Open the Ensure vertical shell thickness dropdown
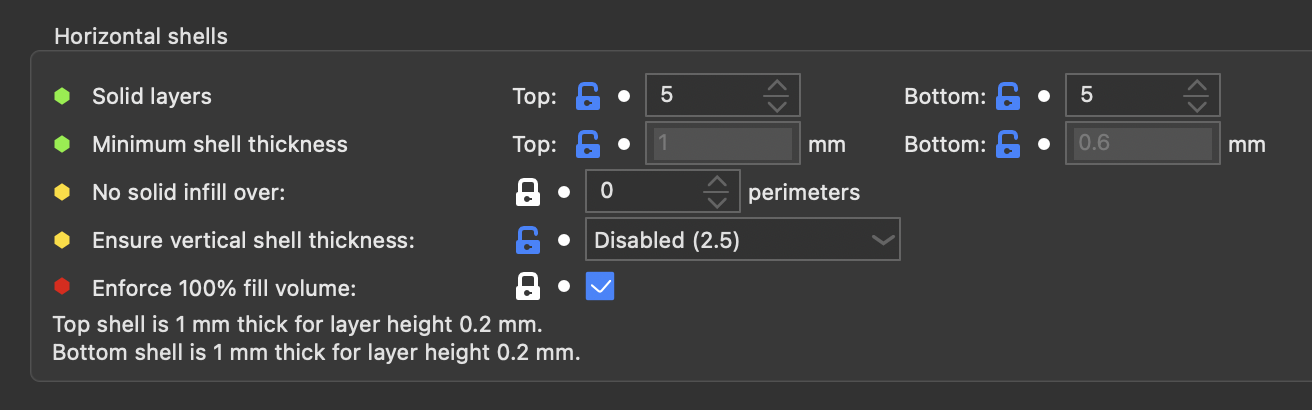1312x410 pixels. (x=743, y=240)
